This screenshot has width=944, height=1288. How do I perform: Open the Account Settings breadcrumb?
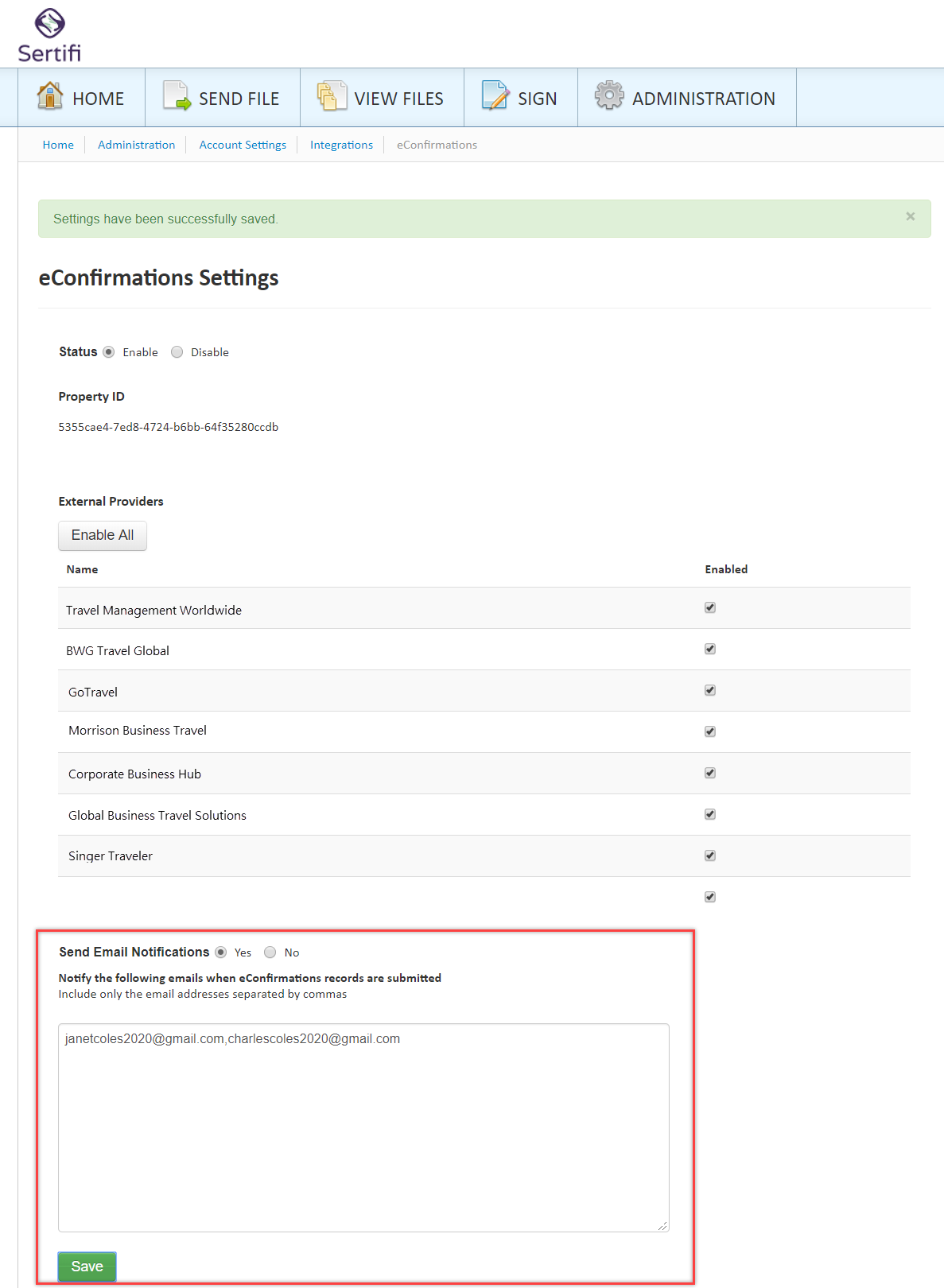point(243,145)
